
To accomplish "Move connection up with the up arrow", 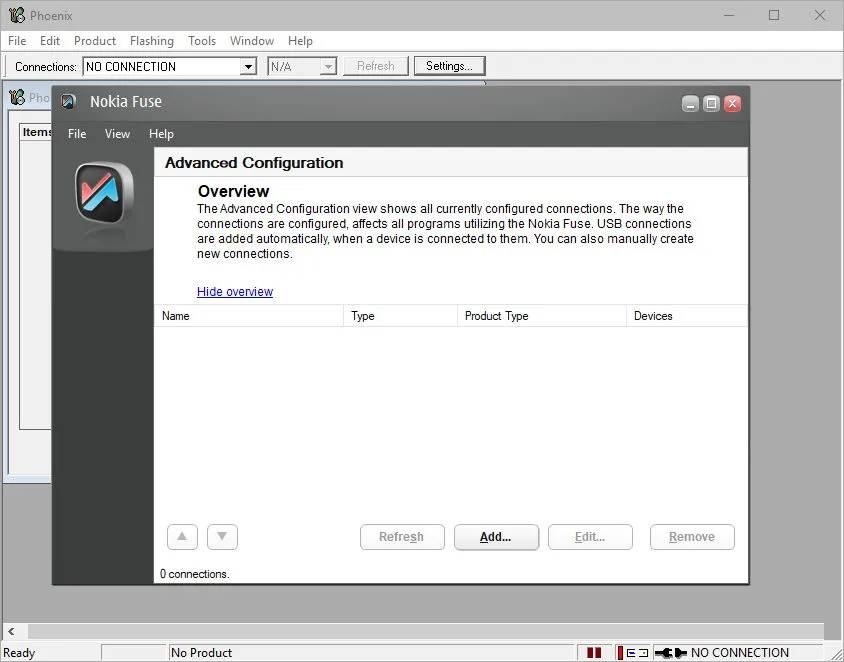I will [182, 537].
